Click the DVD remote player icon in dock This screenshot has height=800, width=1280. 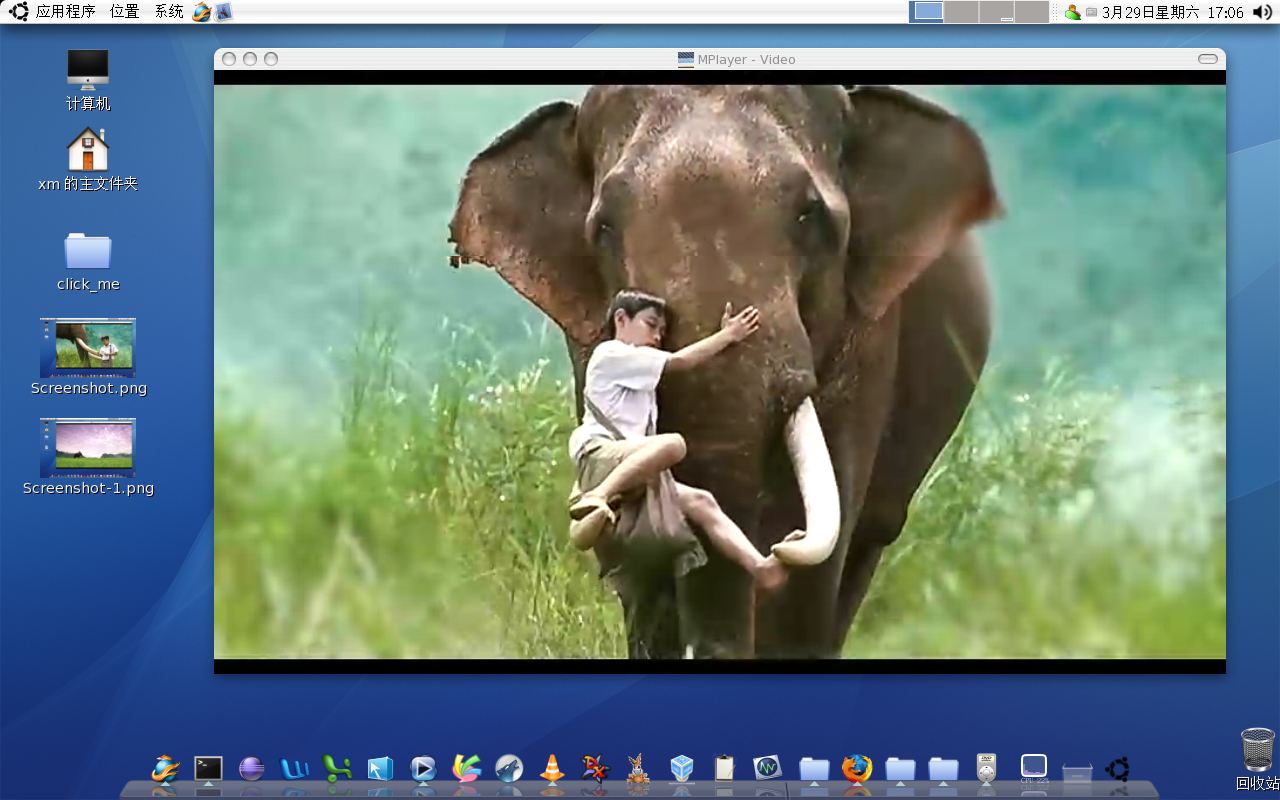[x=987, y=768]
